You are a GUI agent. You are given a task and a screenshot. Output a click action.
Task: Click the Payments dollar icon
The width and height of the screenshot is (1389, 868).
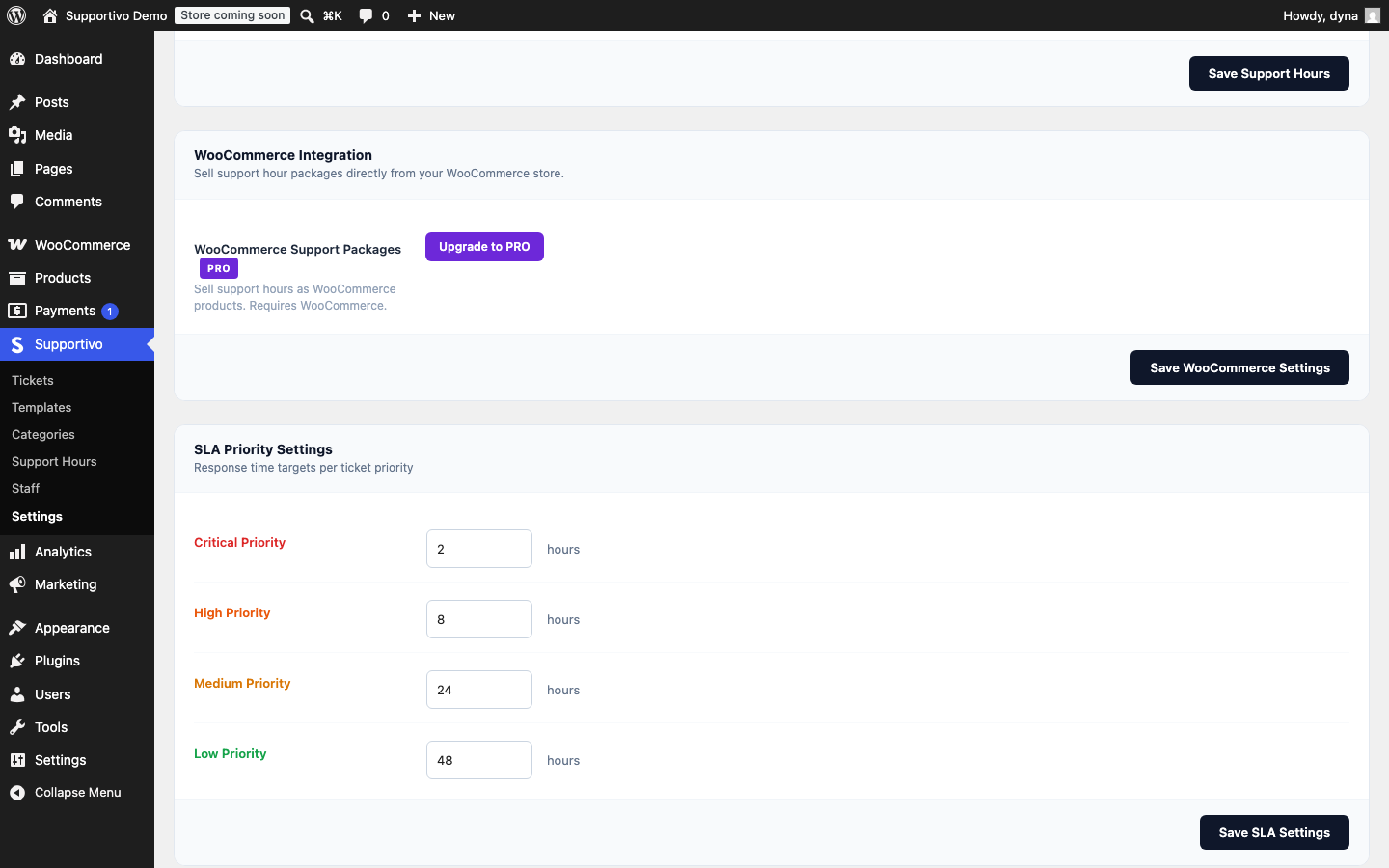click(x=17, y=311)
